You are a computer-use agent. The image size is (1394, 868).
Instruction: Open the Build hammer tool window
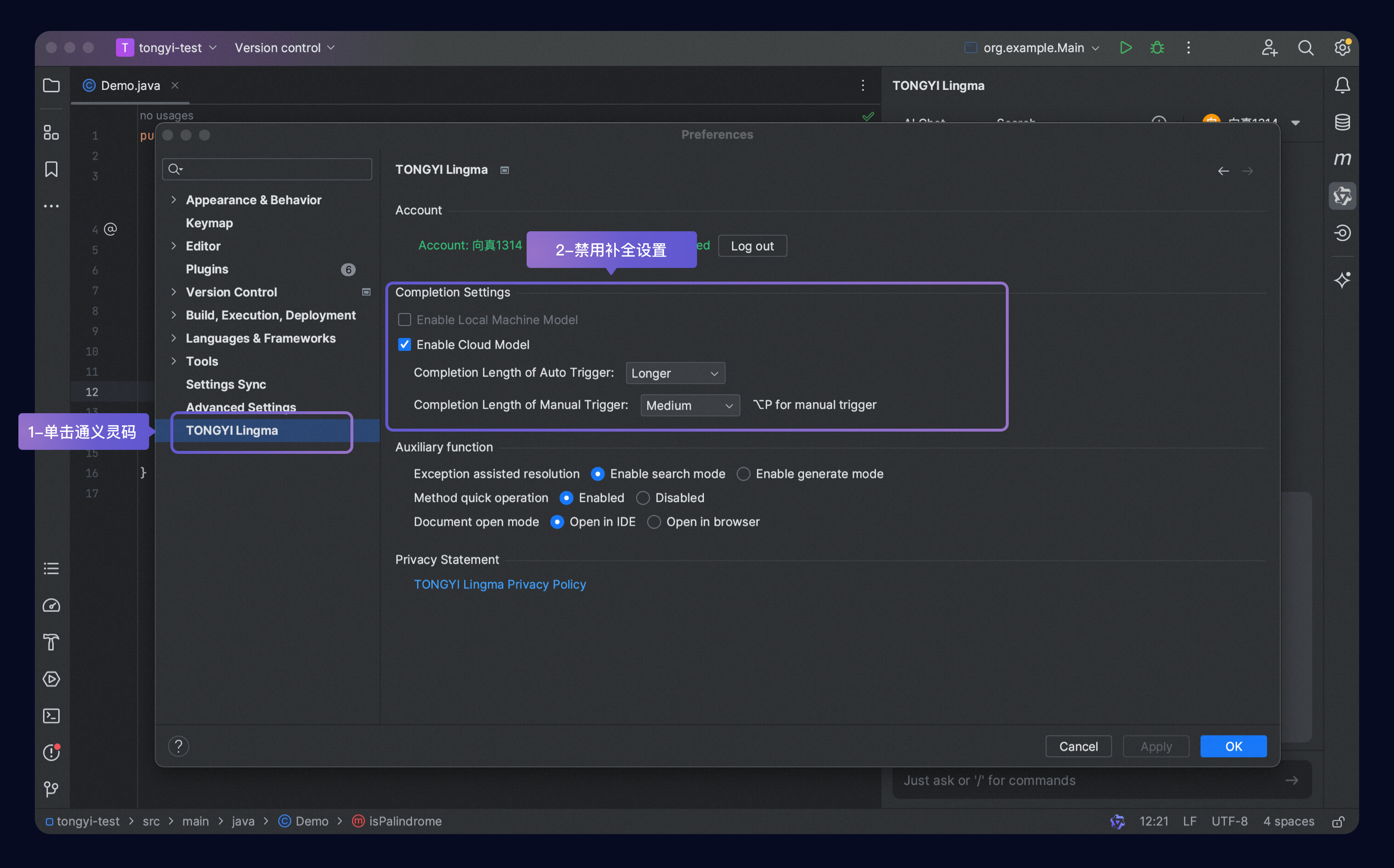click(51, 642)
